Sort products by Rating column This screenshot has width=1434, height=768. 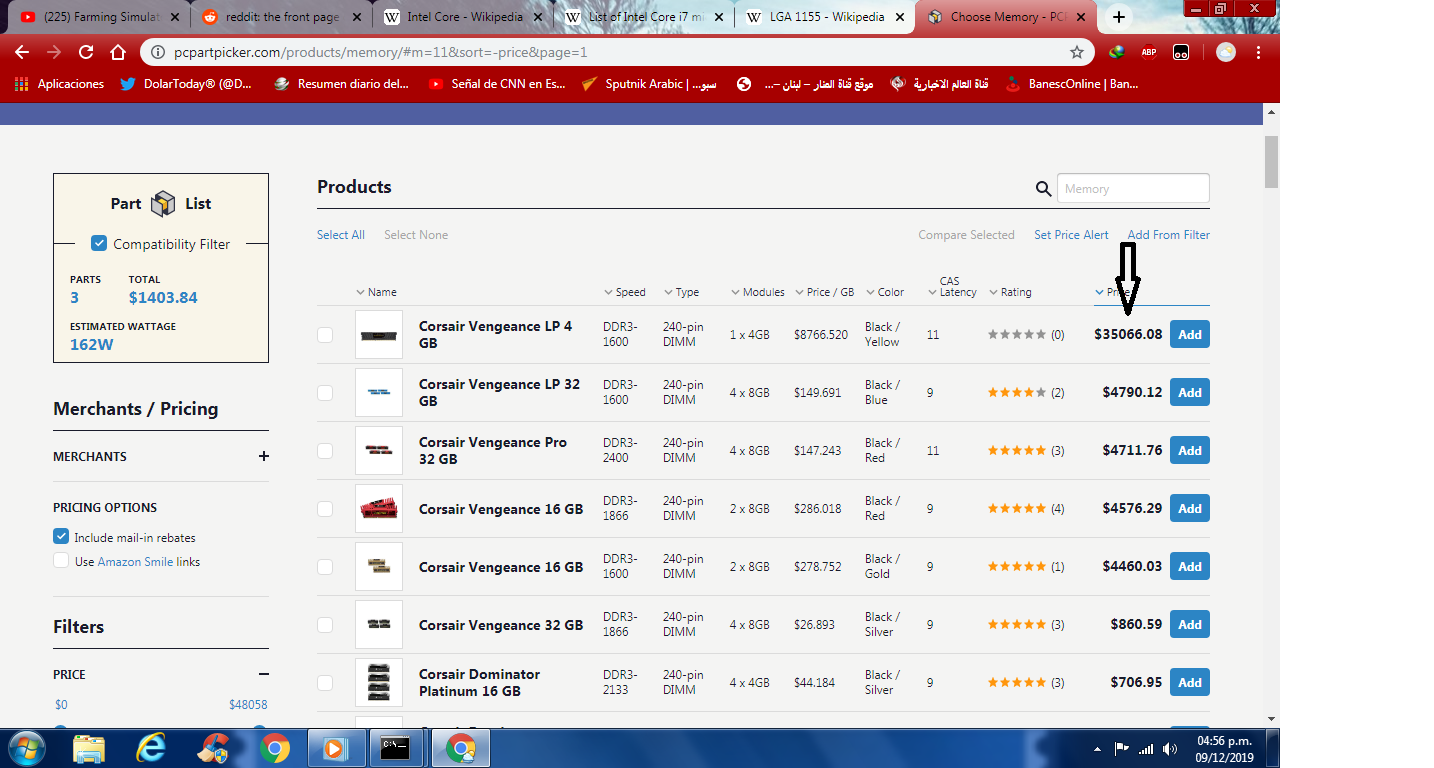point(1010,292)
